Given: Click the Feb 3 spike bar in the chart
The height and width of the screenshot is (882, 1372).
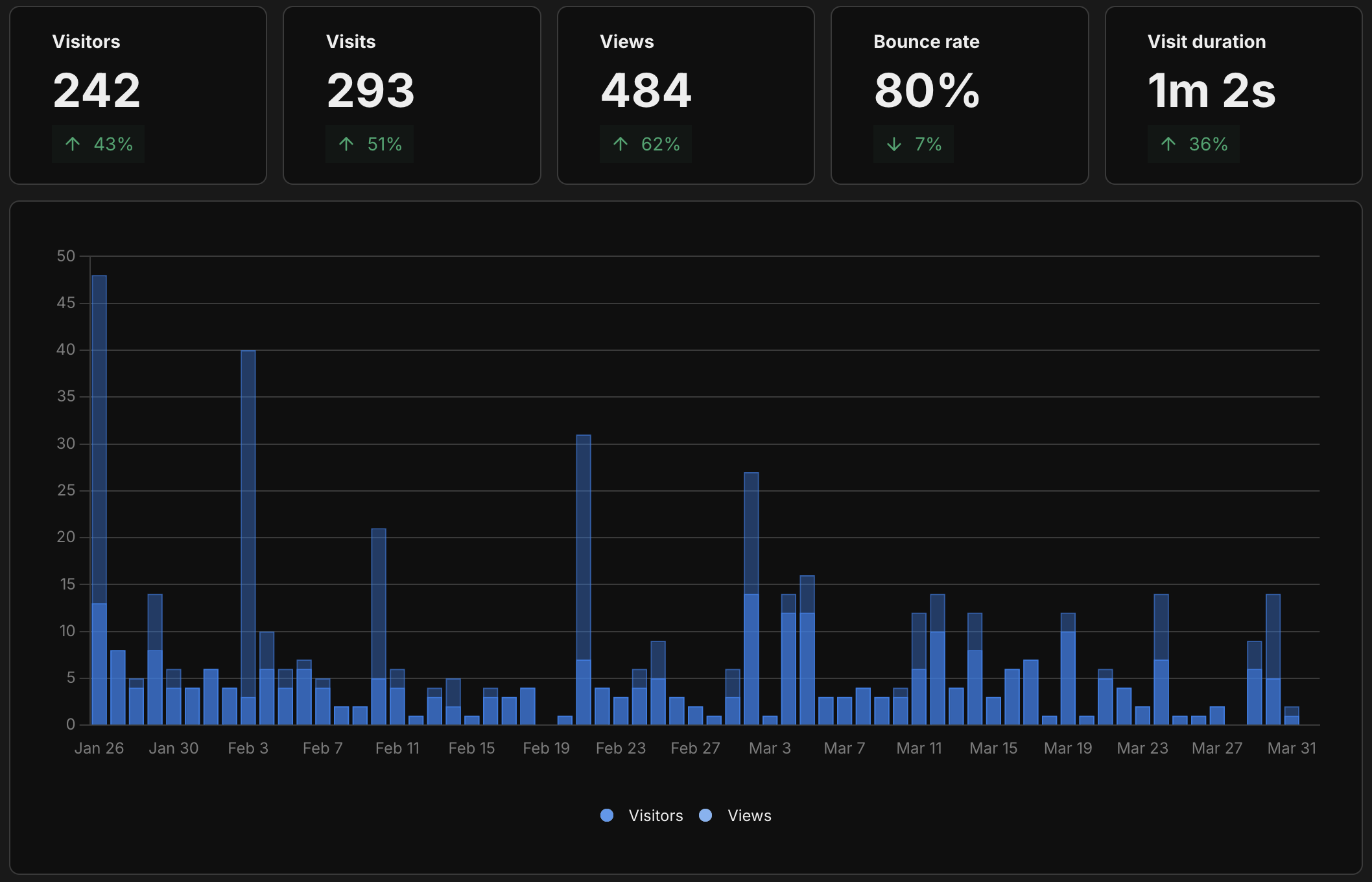Looking at the screenshot, I should click(x=248, y=519).
